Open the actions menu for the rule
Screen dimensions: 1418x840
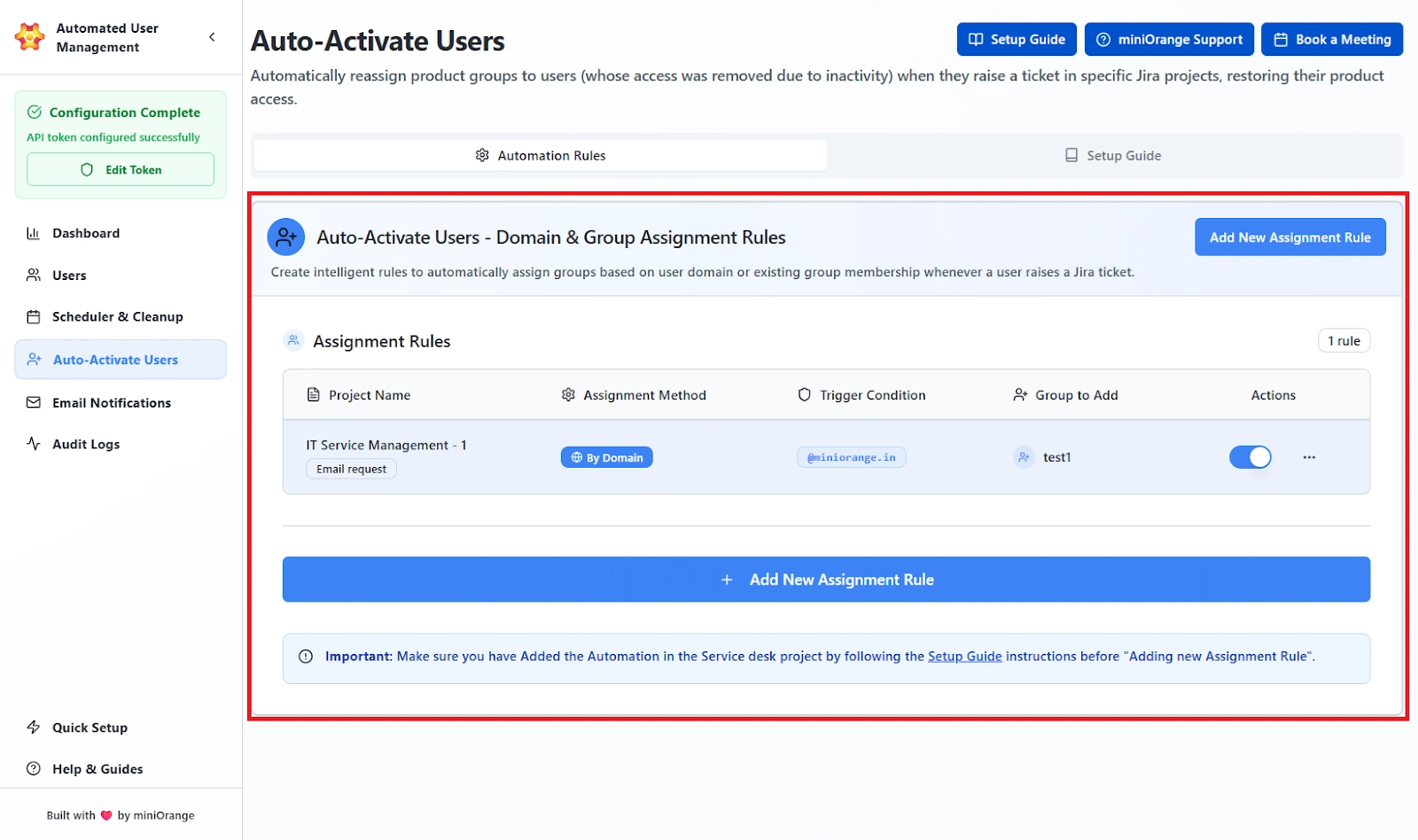click(1310, 457)
